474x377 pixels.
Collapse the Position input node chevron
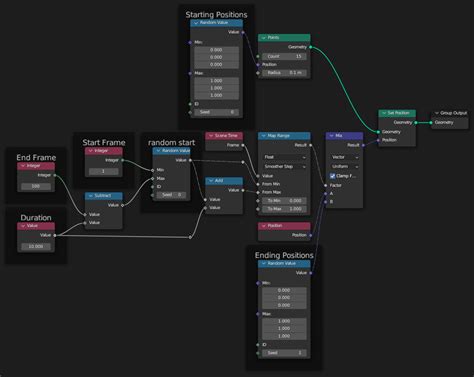pyautogui.click(x=264, y=226)
